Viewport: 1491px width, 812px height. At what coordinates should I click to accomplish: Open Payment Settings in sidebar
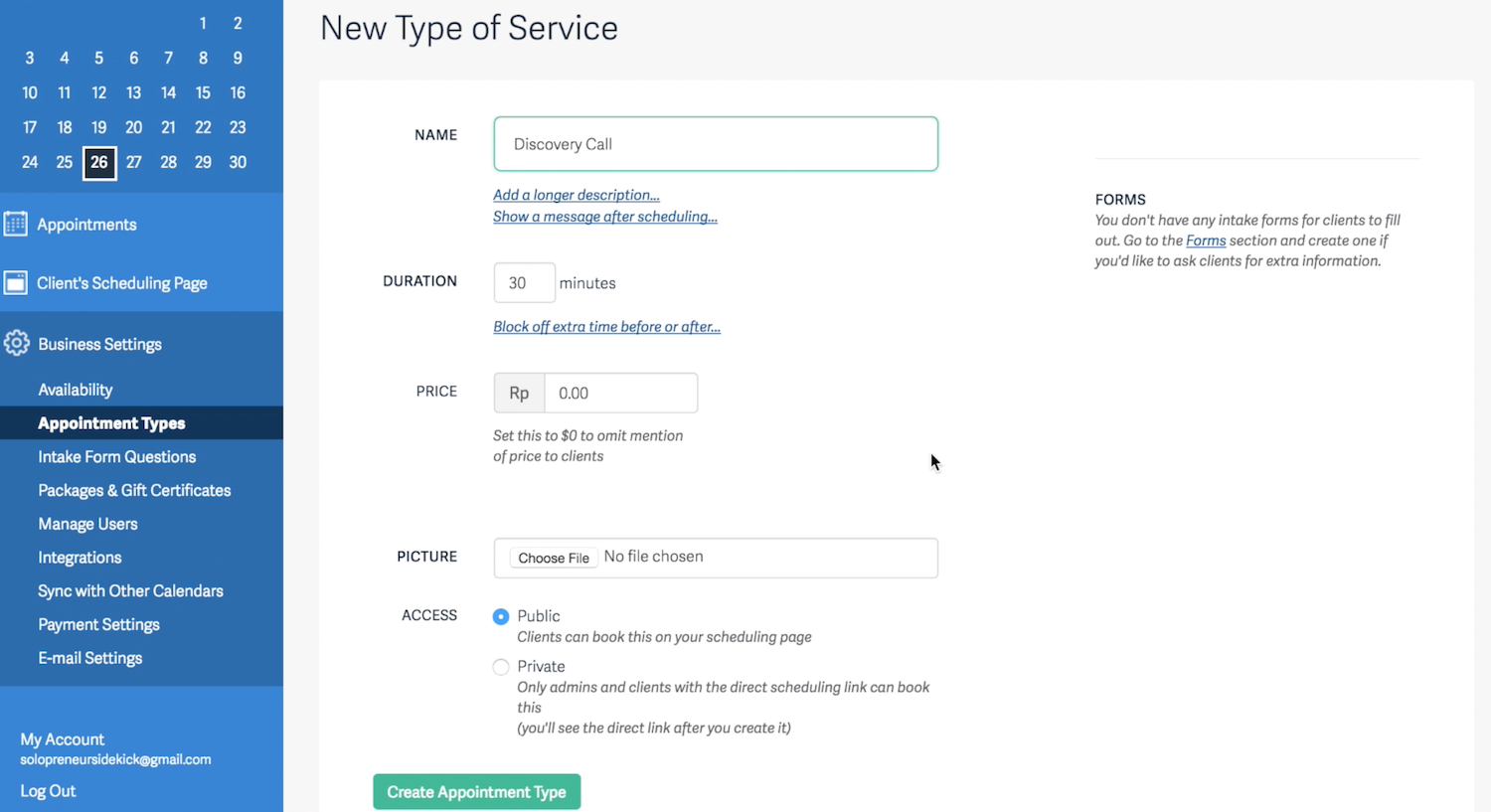click(x=98, y=625)
